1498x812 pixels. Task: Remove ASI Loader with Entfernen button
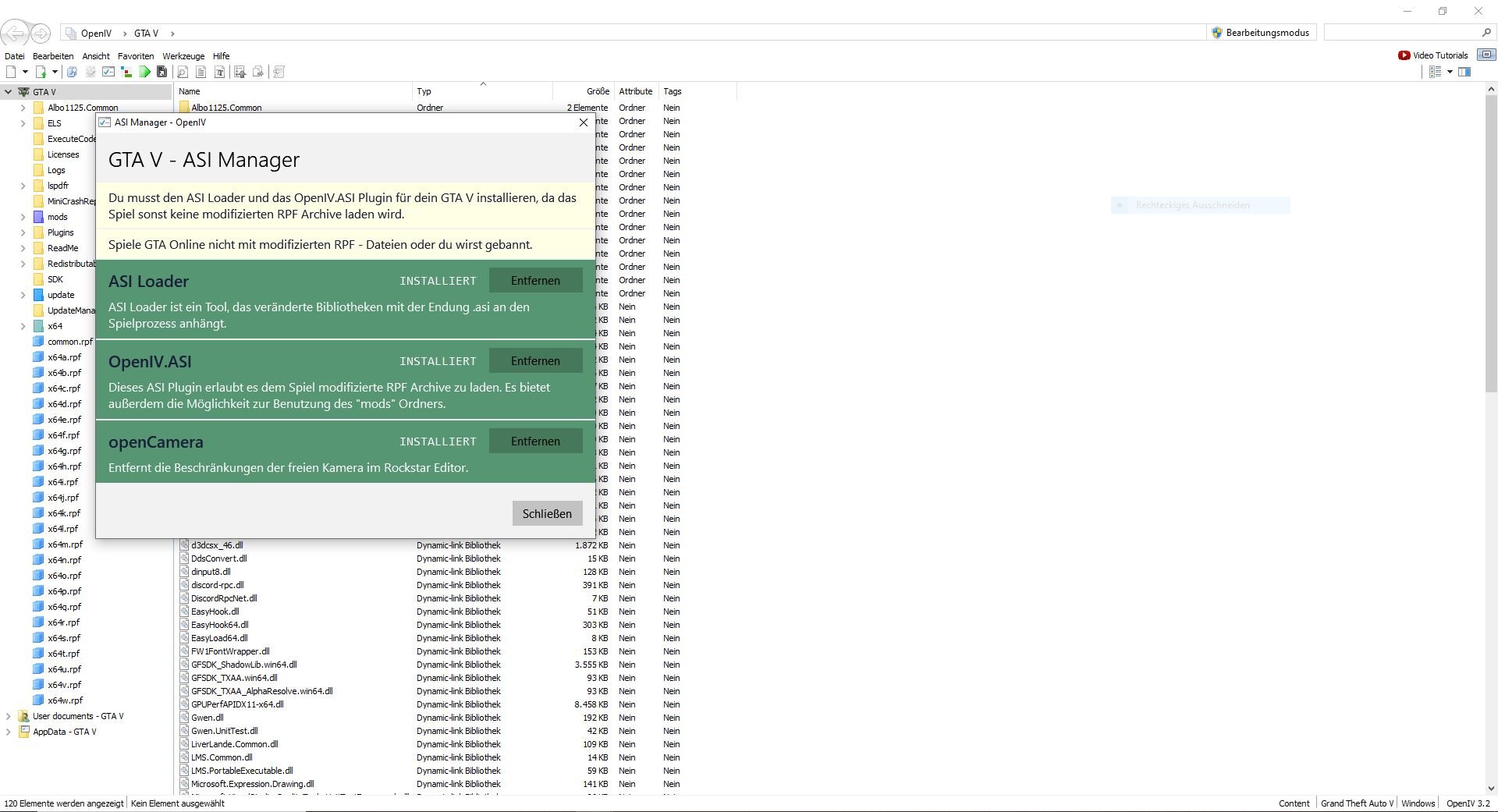pos(535,281)
